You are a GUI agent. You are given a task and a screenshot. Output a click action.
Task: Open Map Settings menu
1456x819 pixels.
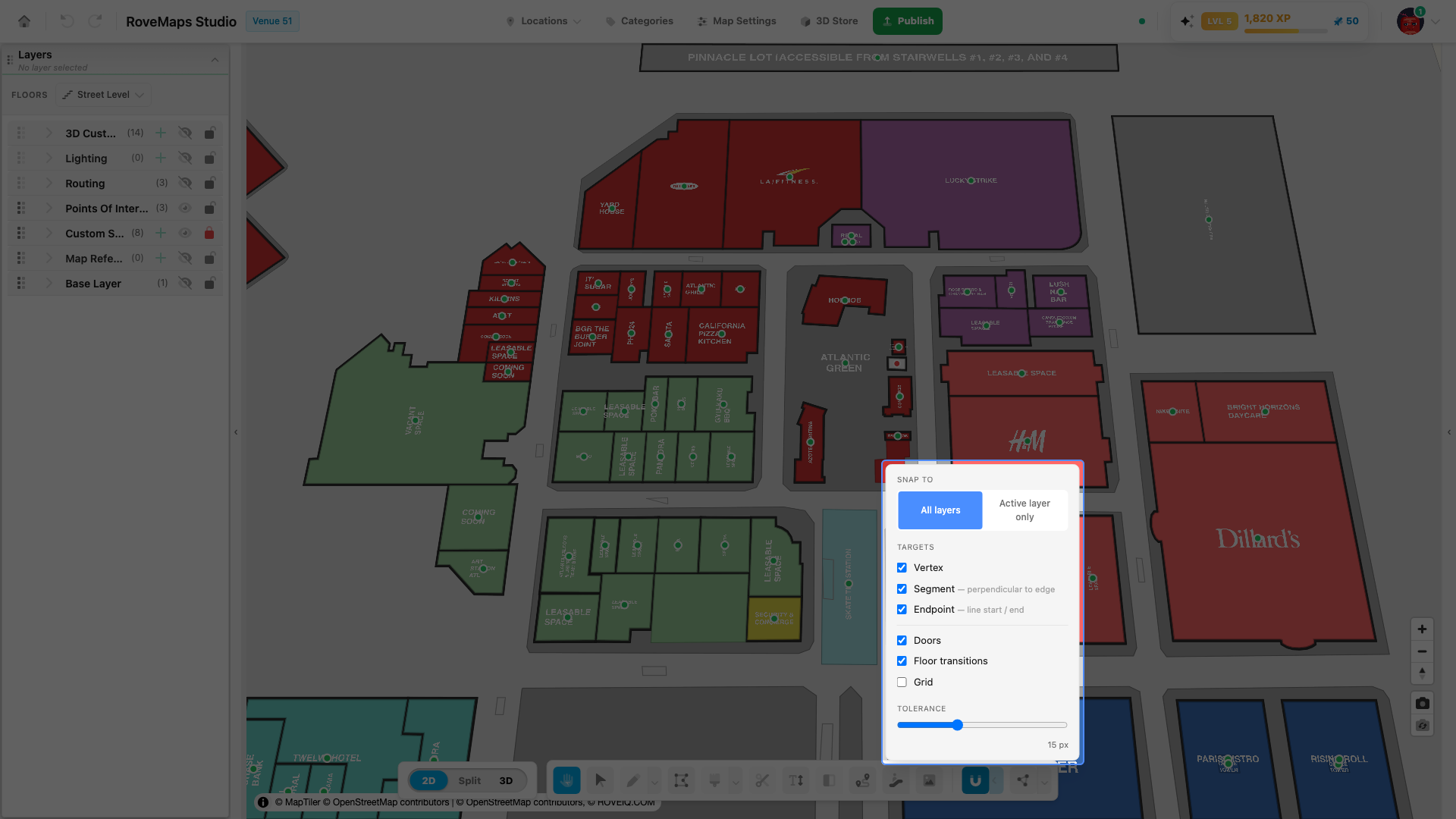pyautogui.click(x=736, y=21)
